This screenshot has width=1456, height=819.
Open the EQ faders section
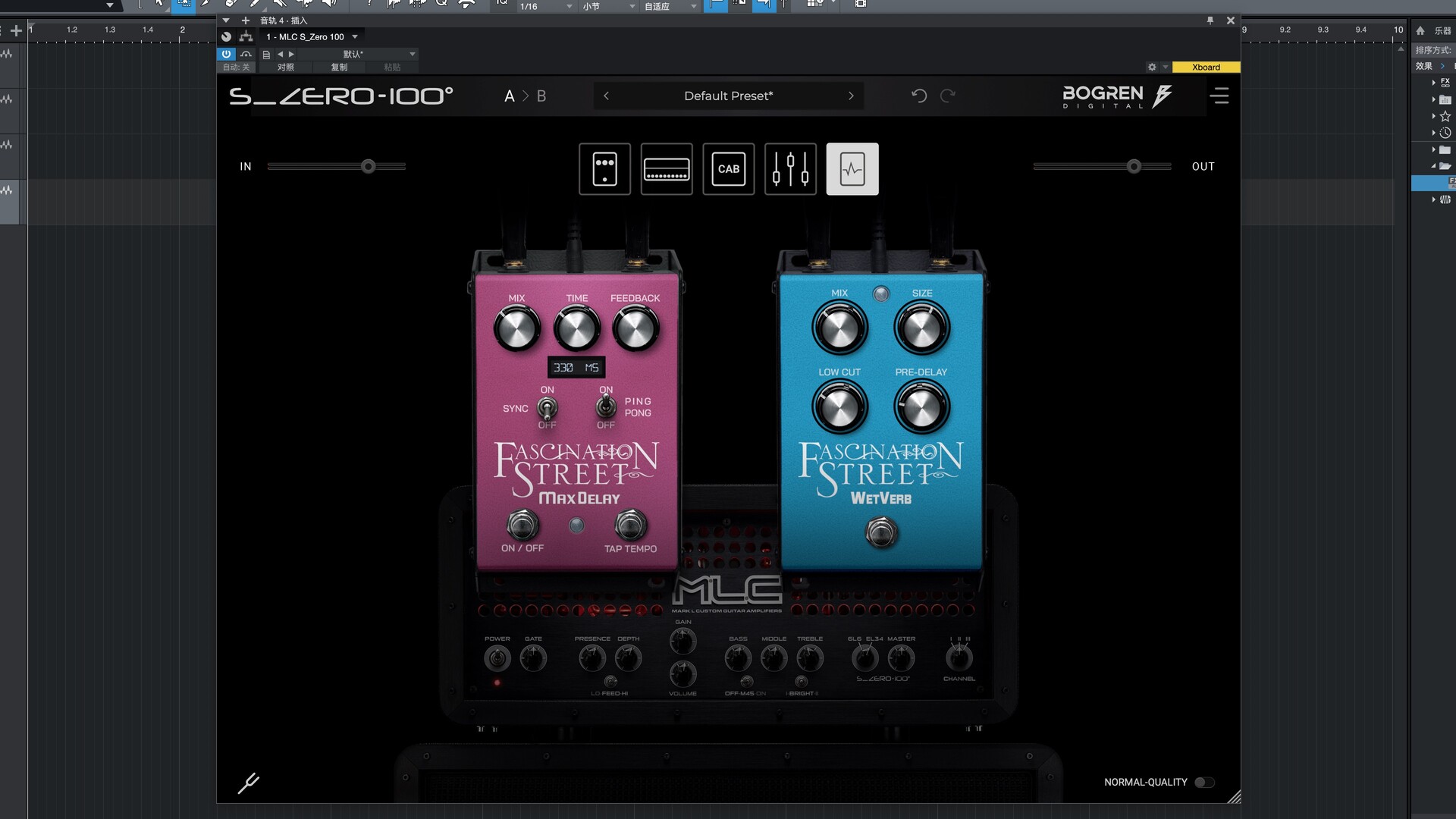790,169
